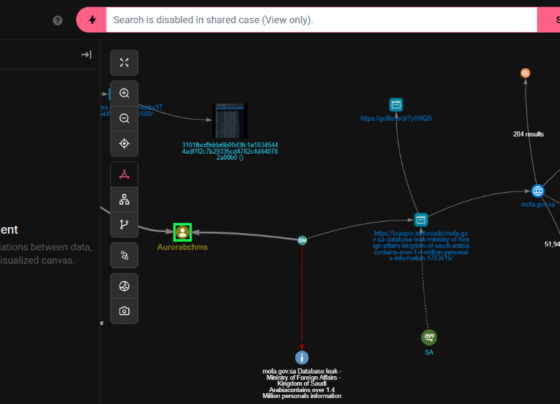Select the SA Saudi flag node
This screenshot has width=560, height=404.
pos(429,337)
